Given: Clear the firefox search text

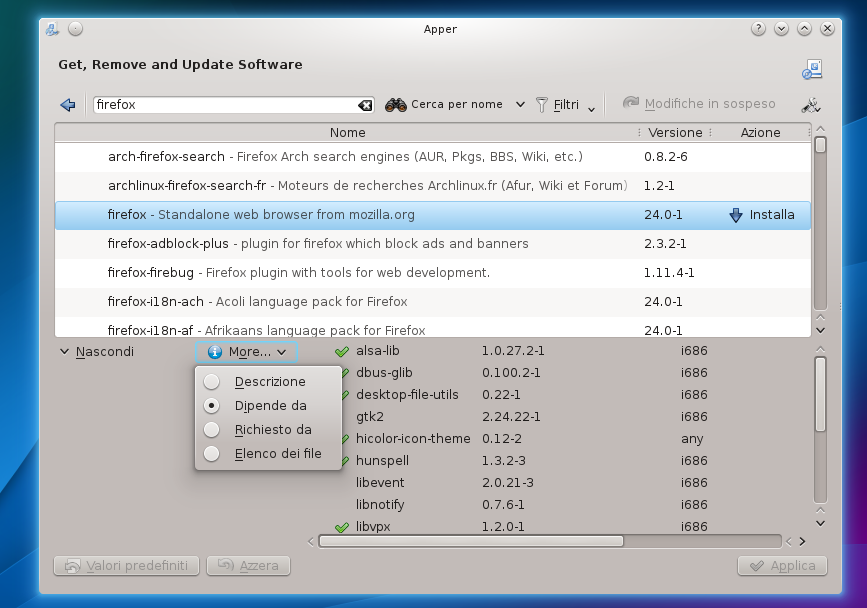Looking at the screenshot, I should (365, 105).
